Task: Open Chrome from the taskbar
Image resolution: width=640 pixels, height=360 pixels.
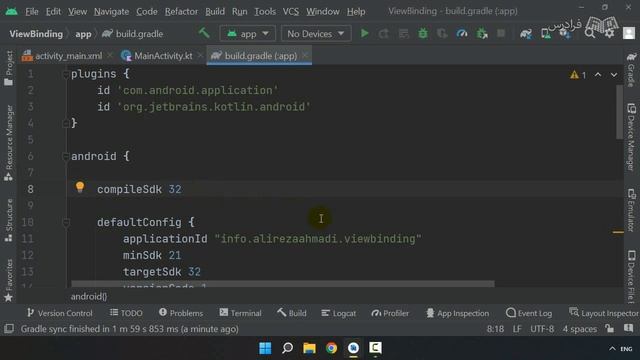Action: point(331,348)
